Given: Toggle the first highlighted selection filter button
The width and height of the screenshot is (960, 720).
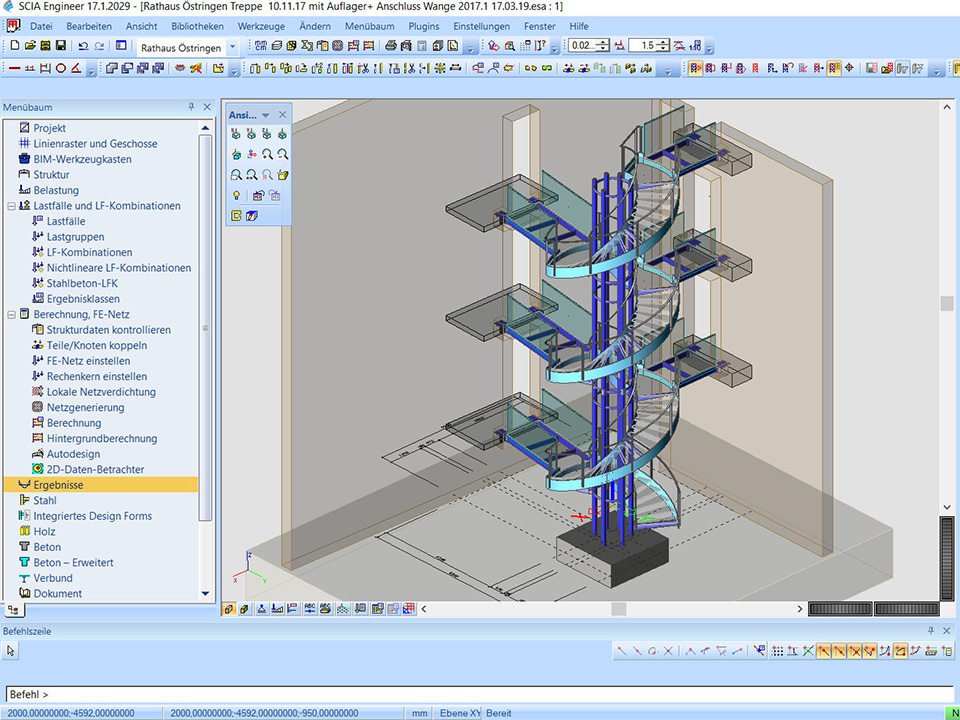Looking at the screenshot, I should tap(695, 69).
